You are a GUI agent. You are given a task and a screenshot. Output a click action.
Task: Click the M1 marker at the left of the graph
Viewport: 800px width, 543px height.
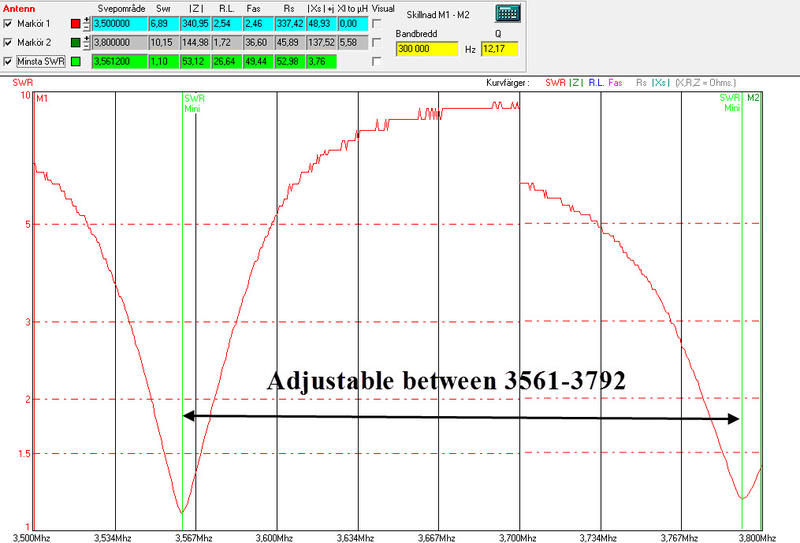[42, 98]
